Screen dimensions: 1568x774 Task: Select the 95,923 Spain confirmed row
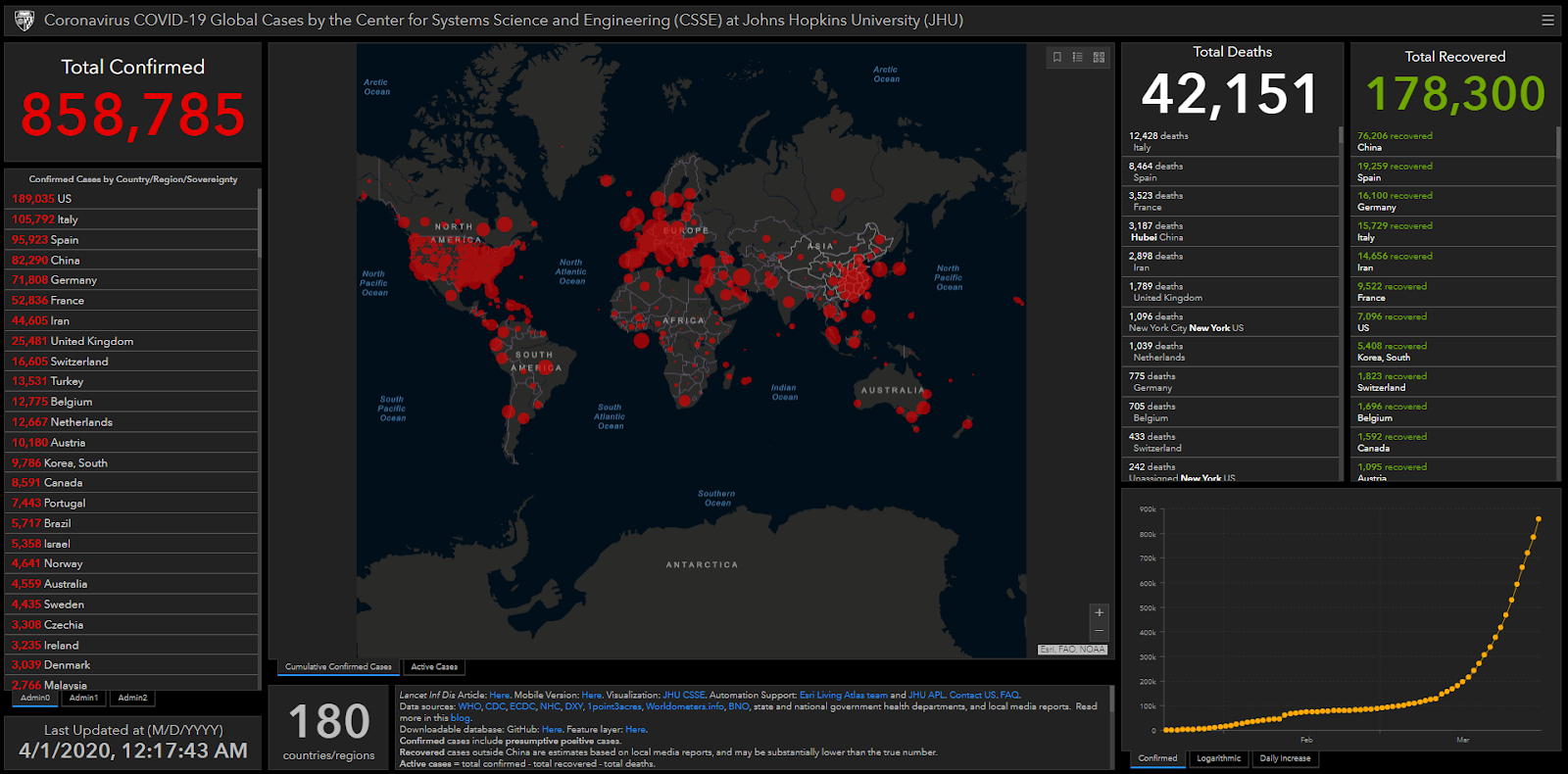tap(131, 240)
